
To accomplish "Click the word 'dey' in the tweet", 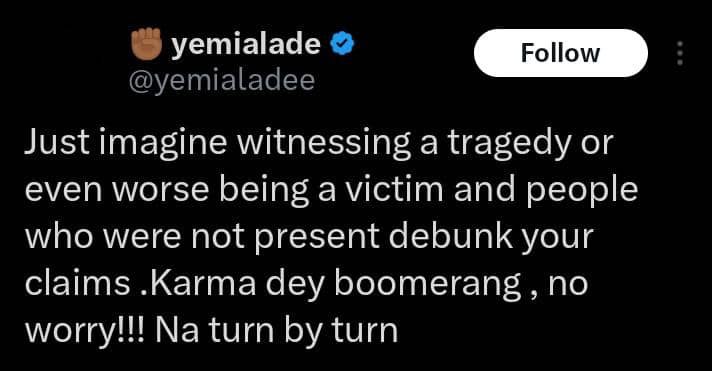I will click(x=295, y=284).
